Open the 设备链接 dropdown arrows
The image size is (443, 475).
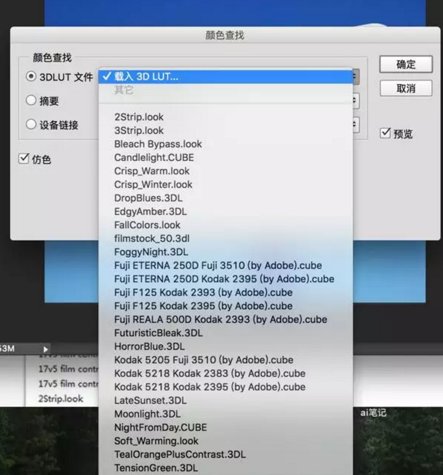coord(356,125)
